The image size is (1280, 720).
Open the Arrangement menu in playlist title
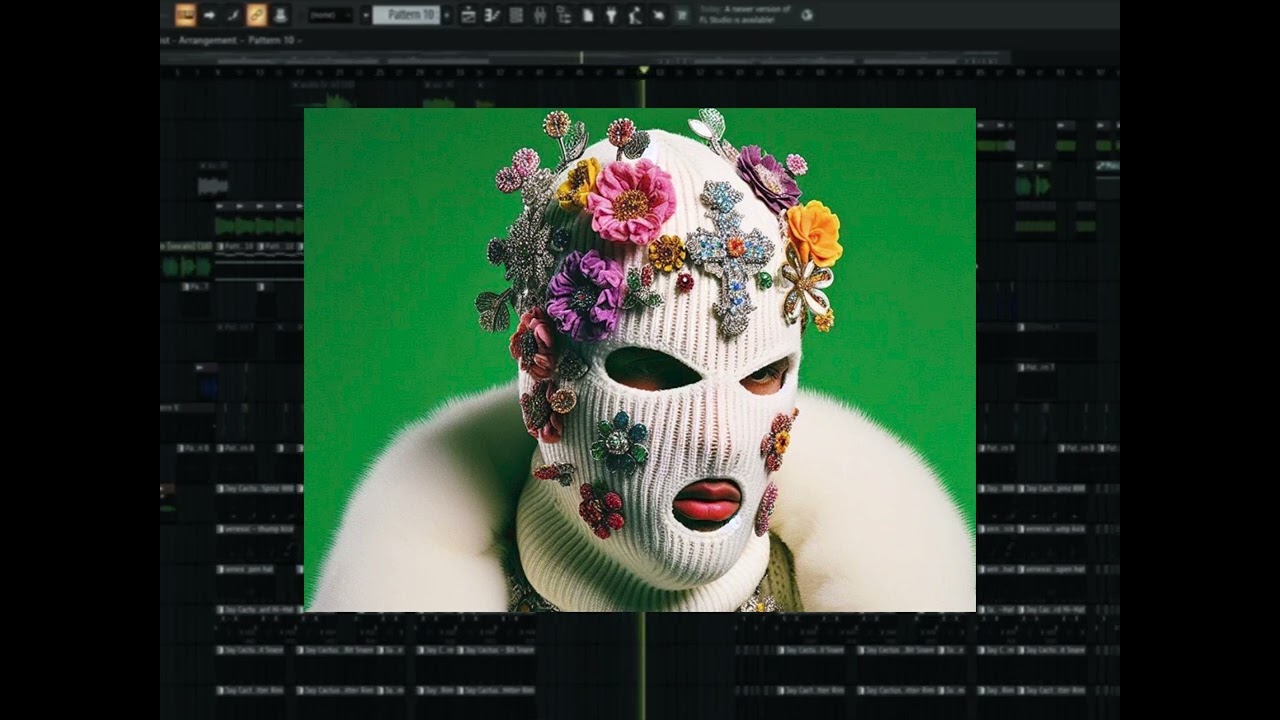[x=208, y=41]
